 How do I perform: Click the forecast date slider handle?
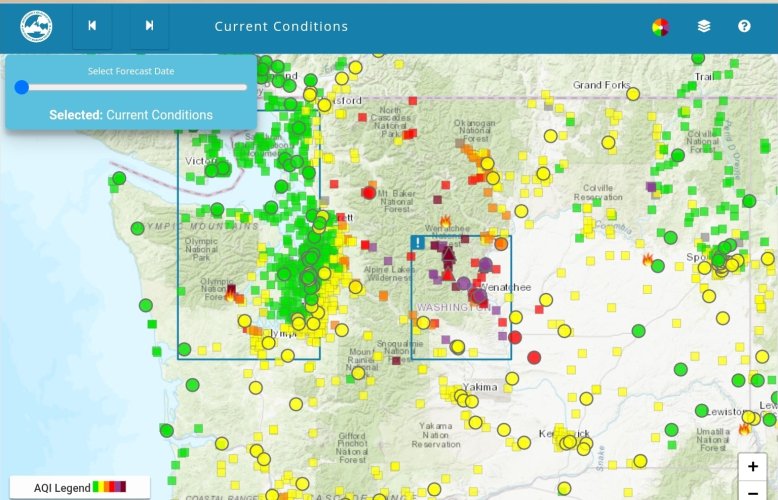coord(21,88)
